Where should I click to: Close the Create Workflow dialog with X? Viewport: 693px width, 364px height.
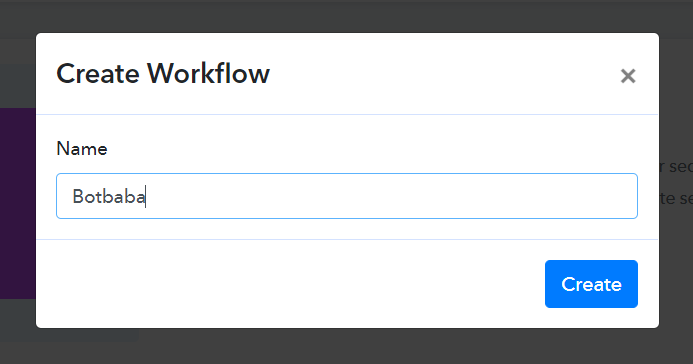coord(628,76)
